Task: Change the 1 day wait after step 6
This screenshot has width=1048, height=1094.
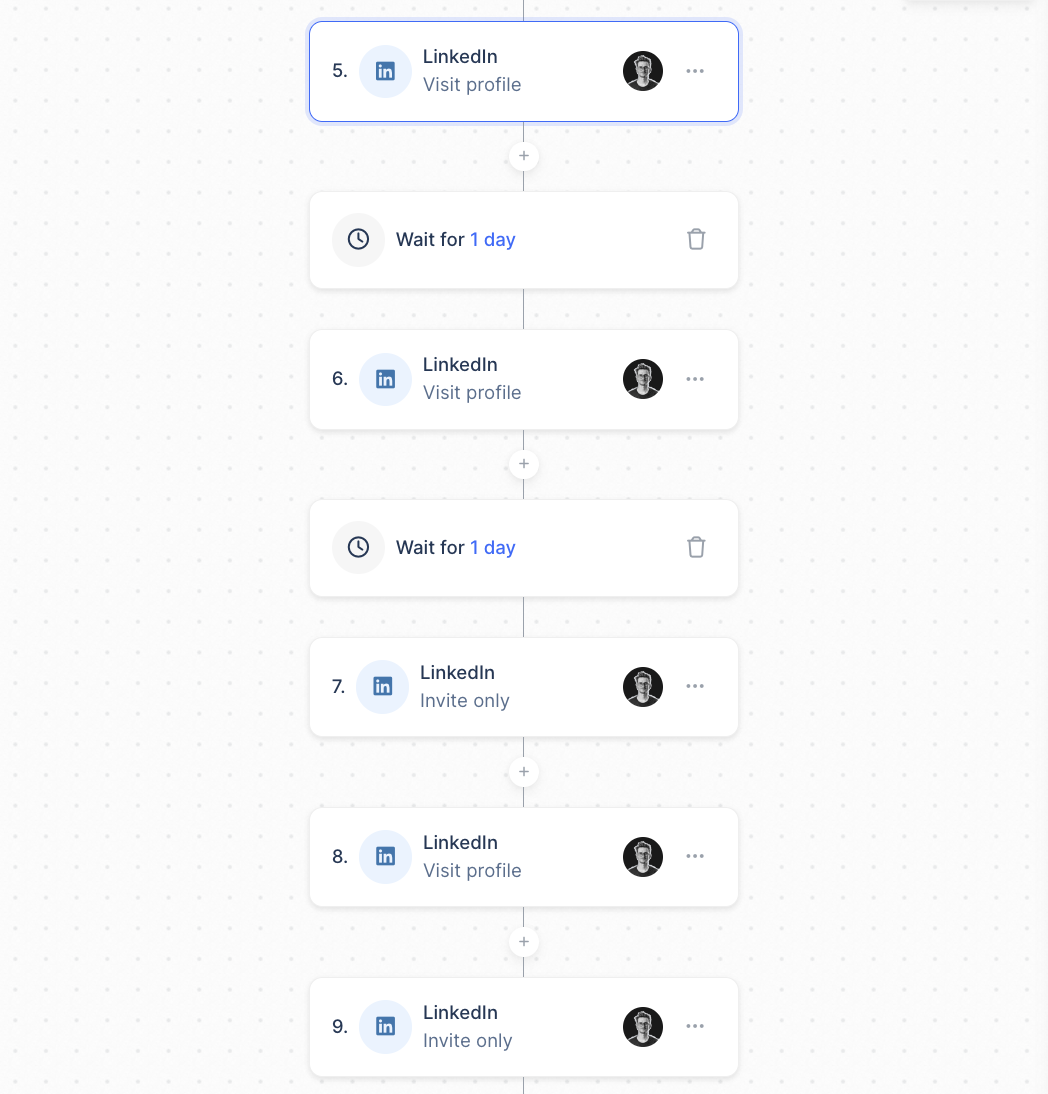Action: [x=493, y=548]
